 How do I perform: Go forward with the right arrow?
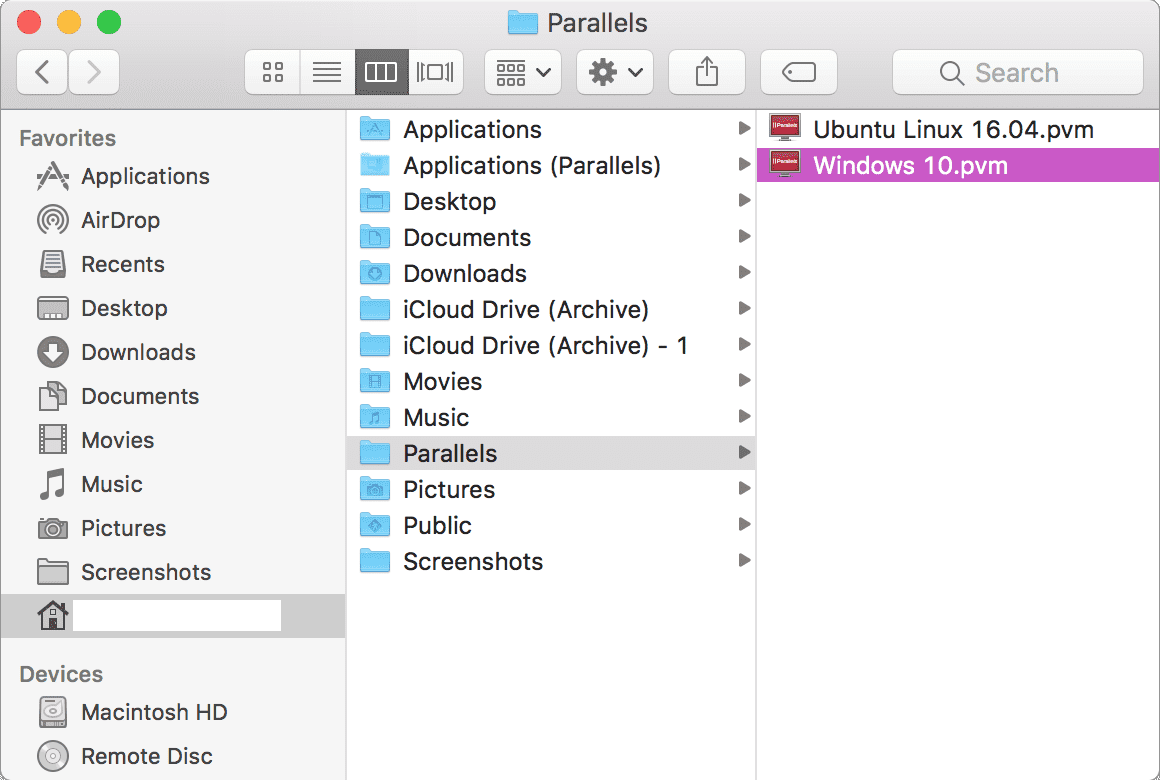[94, 72]
